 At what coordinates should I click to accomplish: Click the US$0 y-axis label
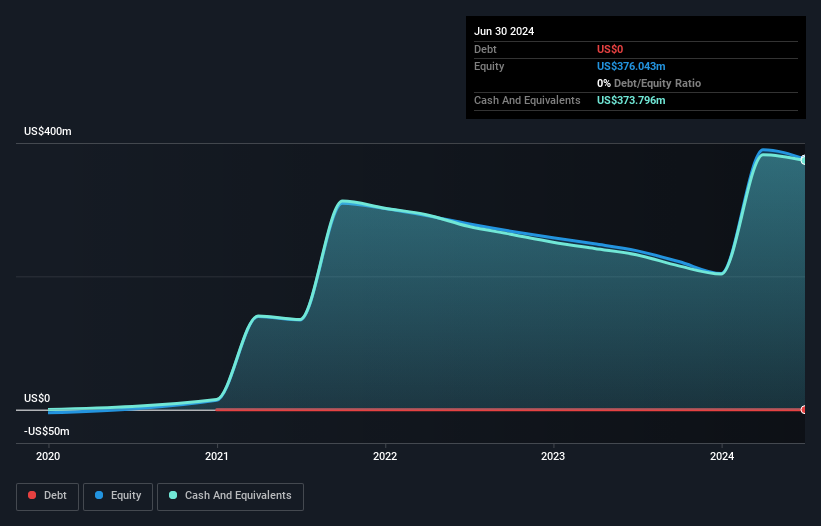pos(37,398)
